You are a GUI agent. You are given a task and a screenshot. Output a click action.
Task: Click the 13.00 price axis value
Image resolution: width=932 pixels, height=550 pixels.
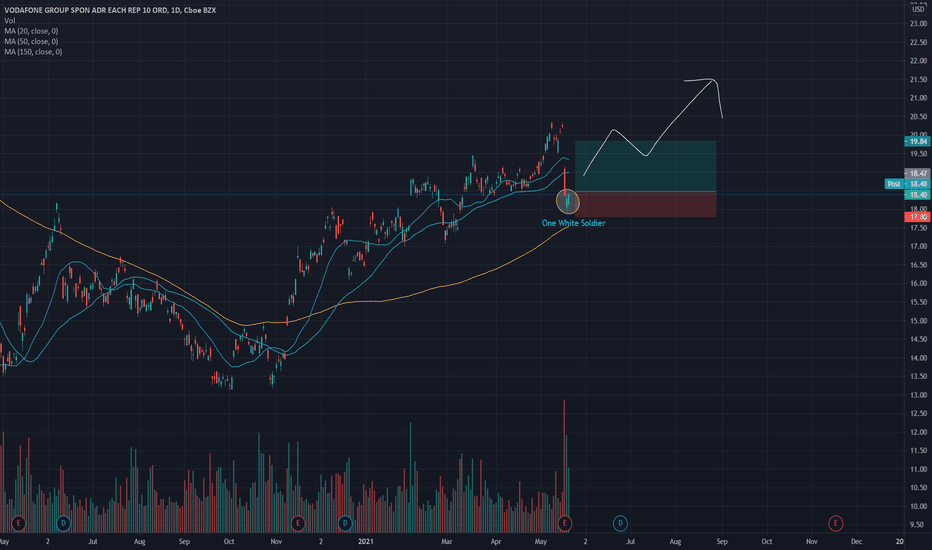tap(918, 395)
